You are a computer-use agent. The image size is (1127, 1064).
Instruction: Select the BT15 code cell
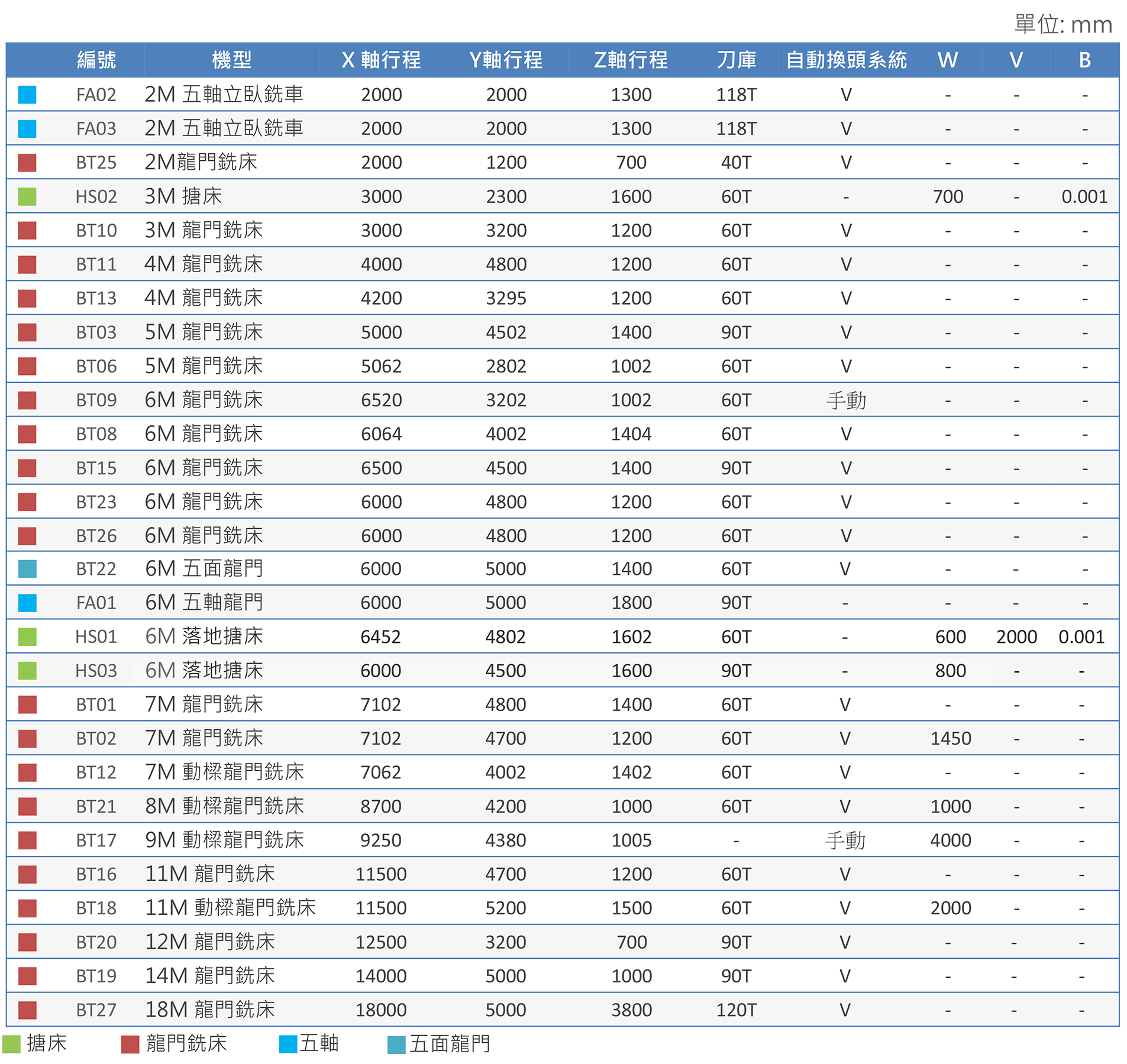coord(96,468)
